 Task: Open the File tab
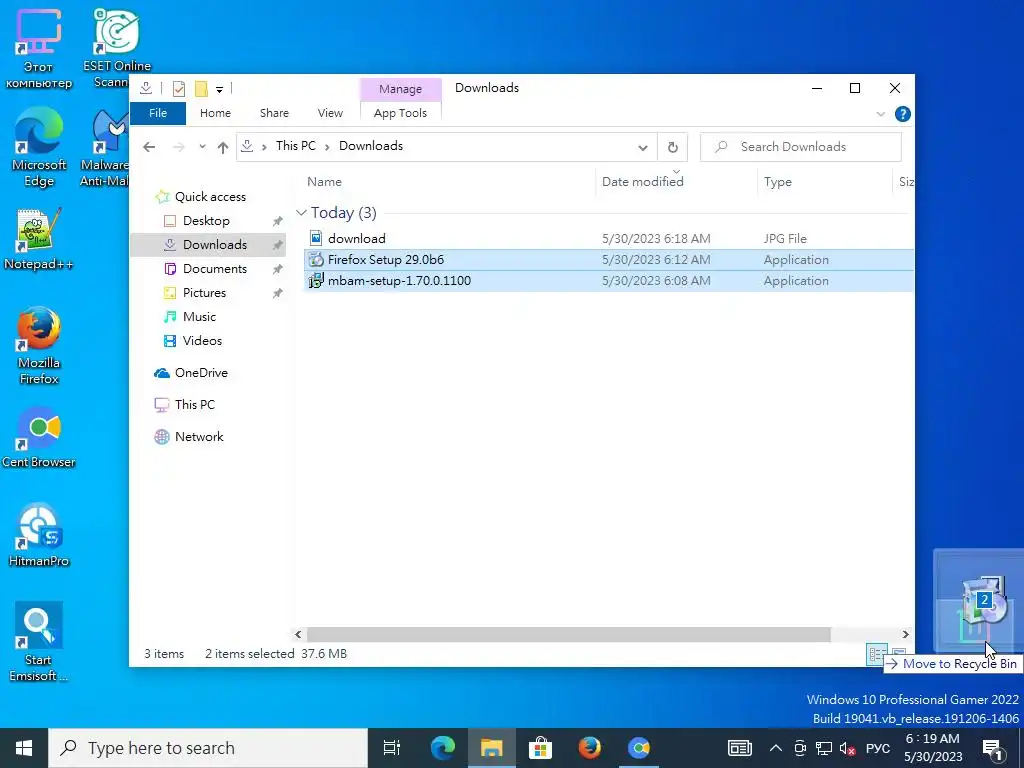[x=158, y=113]
